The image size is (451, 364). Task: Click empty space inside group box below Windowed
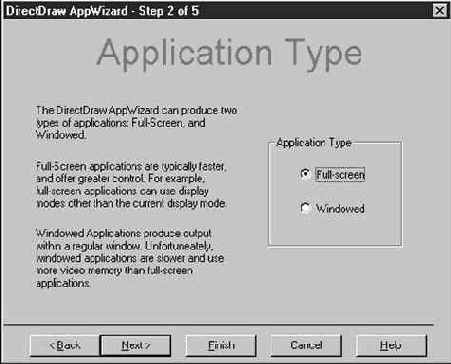click(x=335, y=231)
